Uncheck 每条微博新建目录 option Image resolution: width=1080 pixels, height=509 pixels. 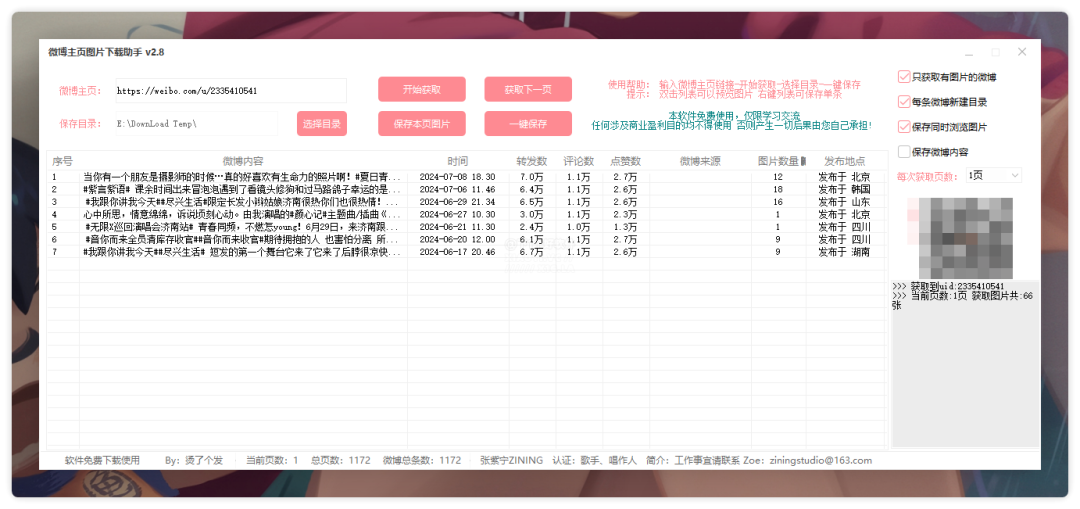pos(904,102)
